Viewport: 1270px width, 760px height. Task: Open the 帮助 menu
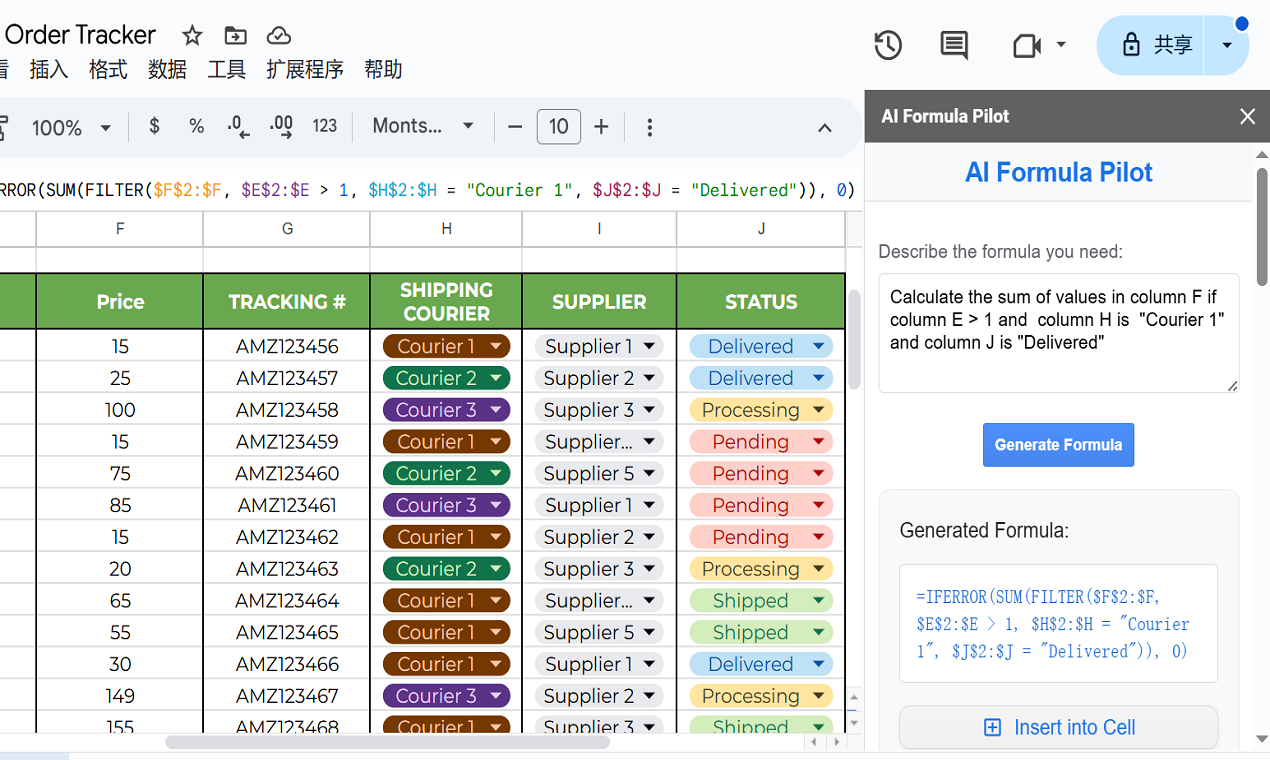pos(383,69)
